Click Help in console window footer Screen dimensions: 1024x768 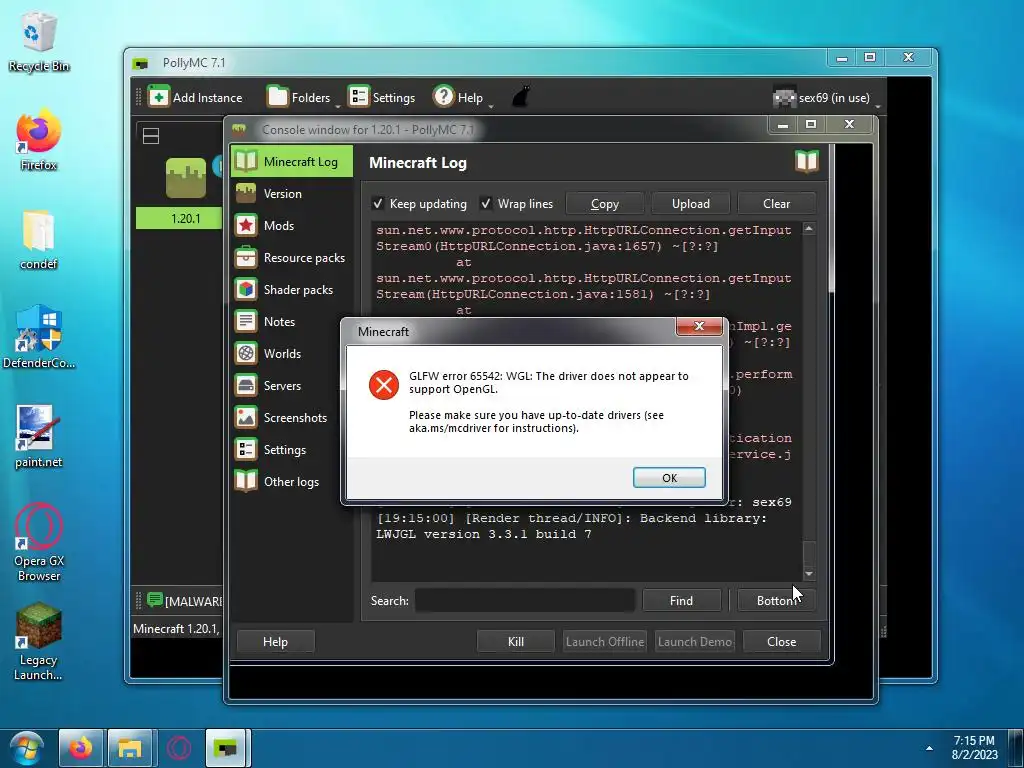pyautogui.click(x=275, y=641)
